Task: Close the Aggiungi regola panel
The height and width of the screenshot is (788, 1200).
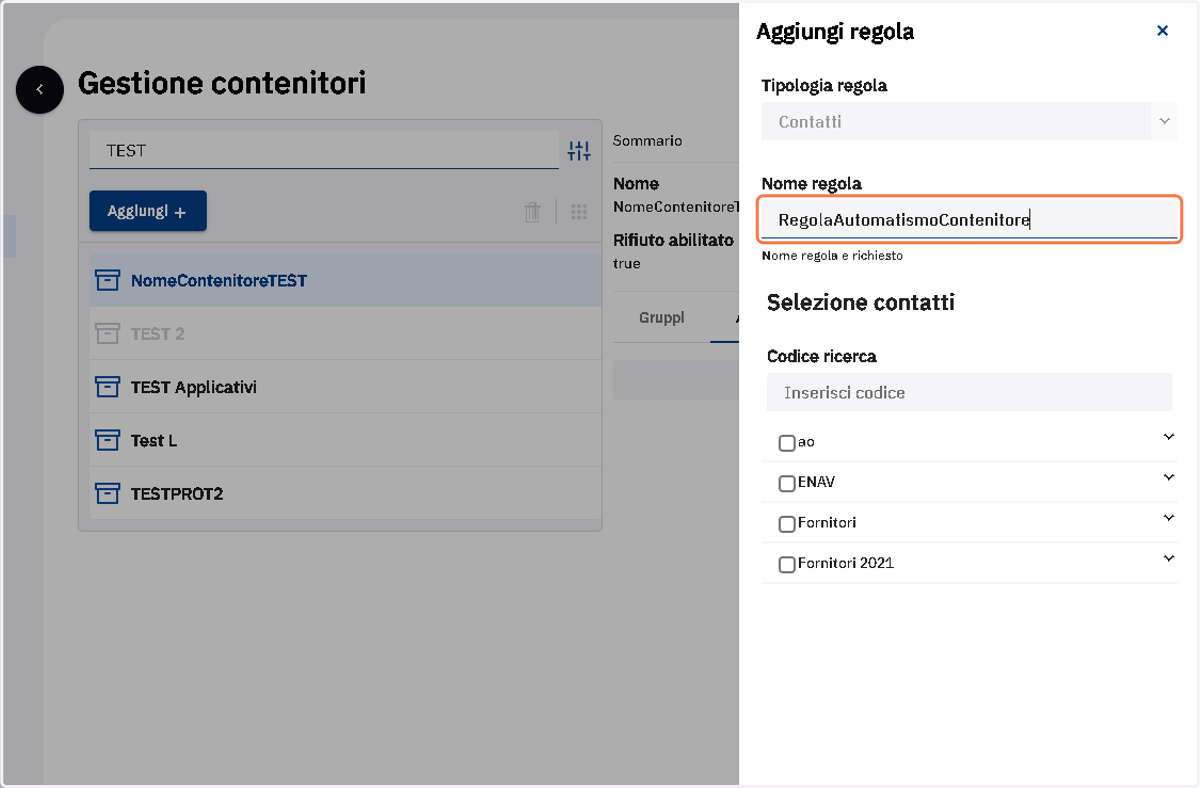Action: [x=1162, y=31]
